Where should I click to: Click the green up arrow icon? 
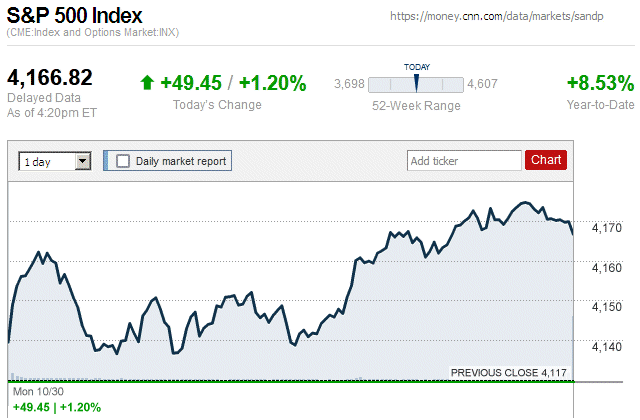(147, 83)
